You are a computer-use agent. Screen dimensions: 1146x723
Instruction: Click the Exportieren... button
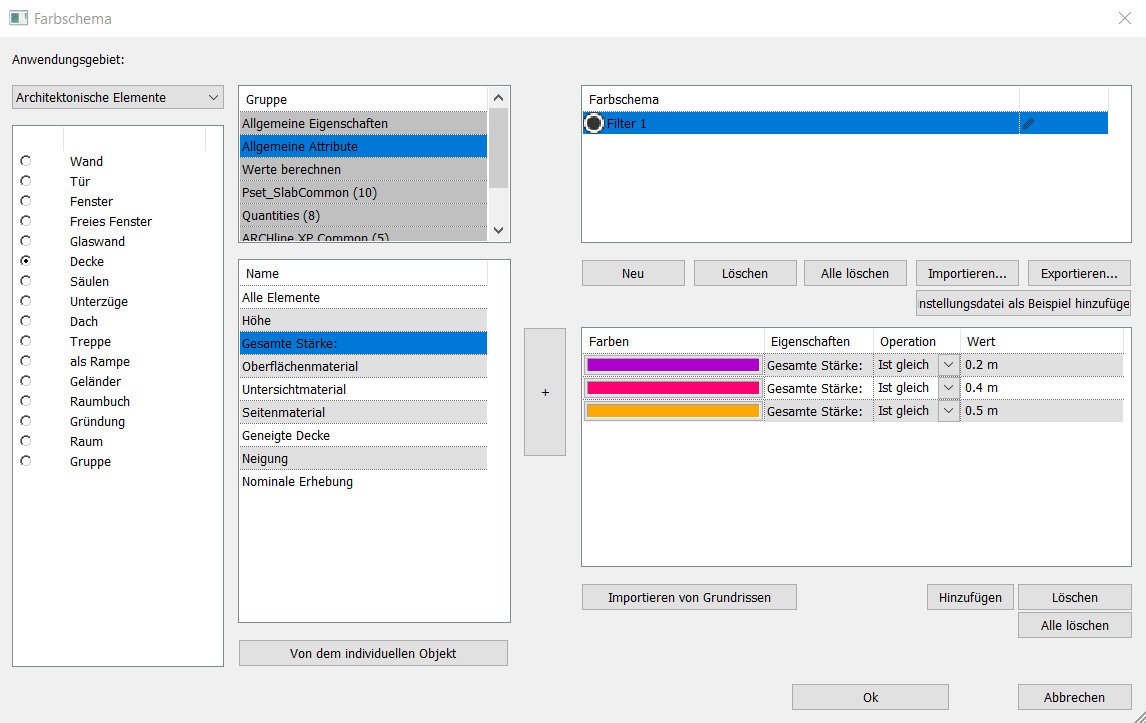click(1079, 273)
